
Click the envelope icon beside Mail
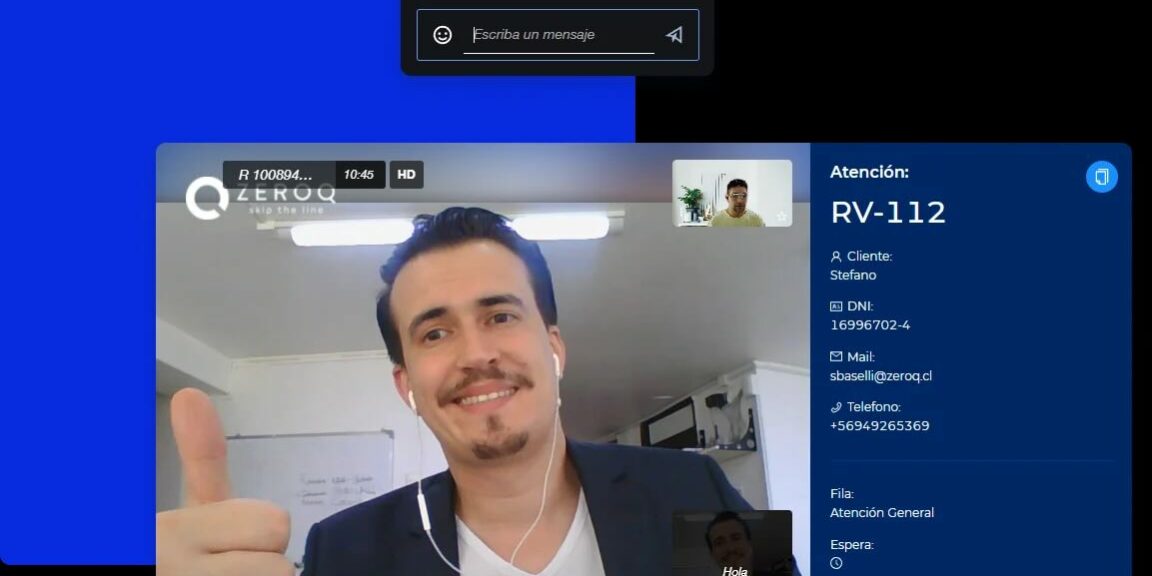(836, 357)
